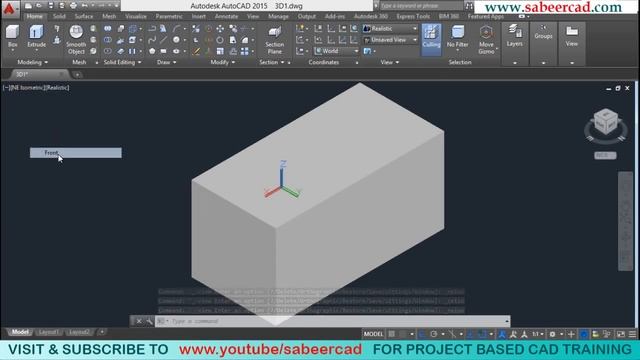
Task: Click the AutoCAD application menu logo
Action: tap(9, 8)
